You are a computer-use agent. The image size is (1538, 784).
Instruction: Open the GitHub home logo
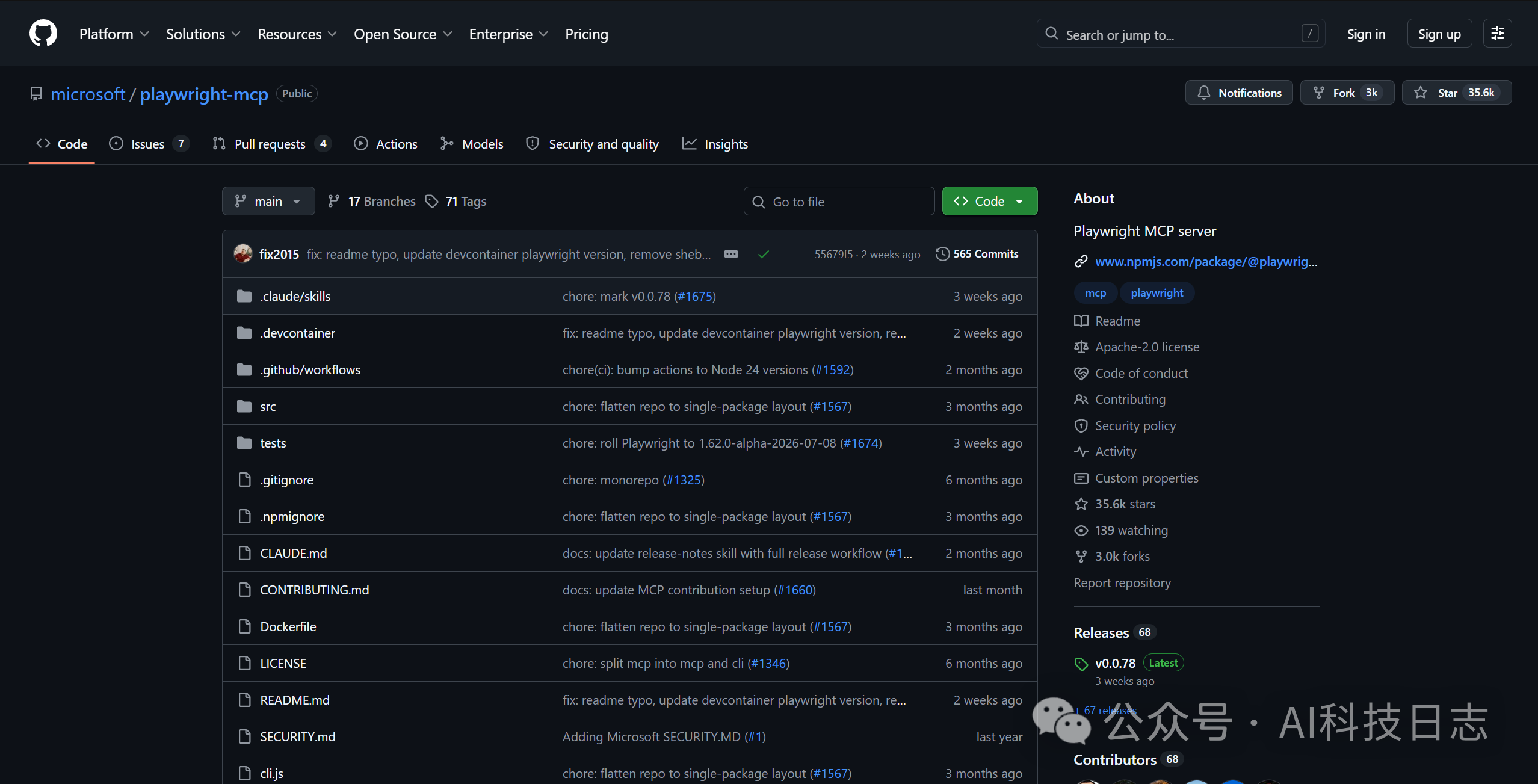43,33
